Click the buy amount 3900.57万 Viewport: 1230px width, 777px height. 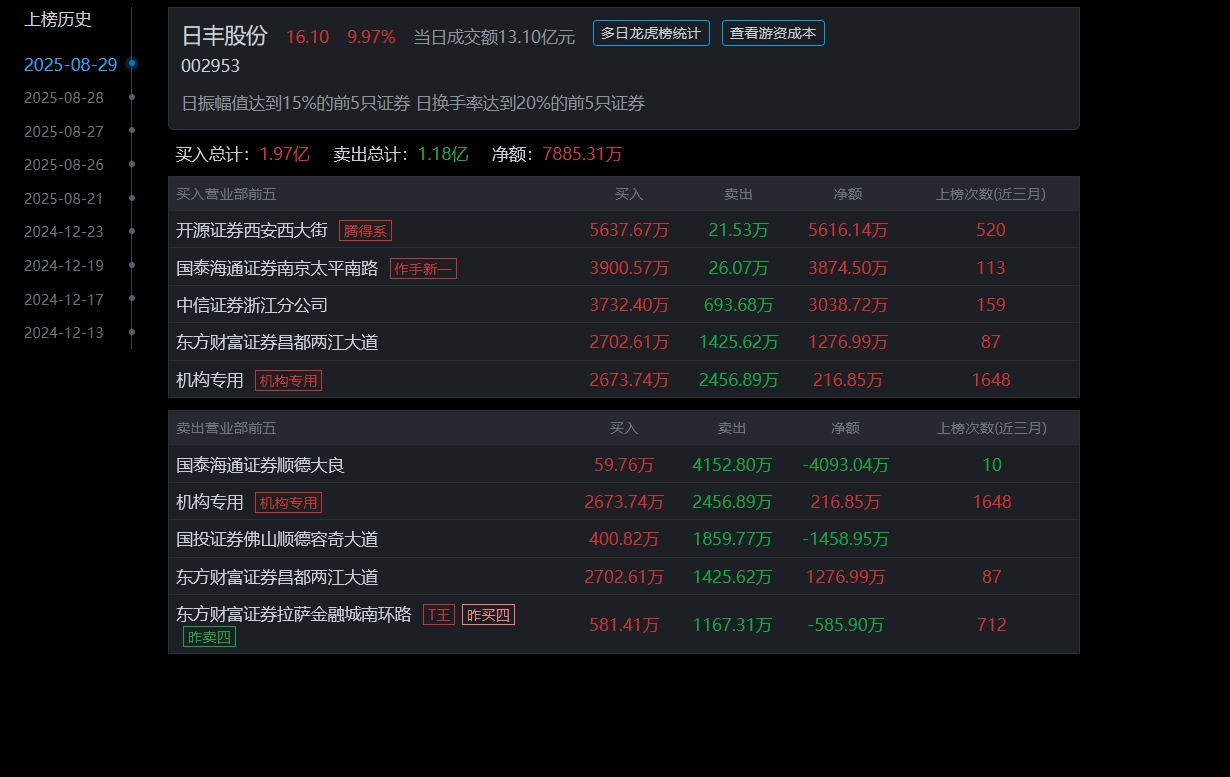click(629, 268)
